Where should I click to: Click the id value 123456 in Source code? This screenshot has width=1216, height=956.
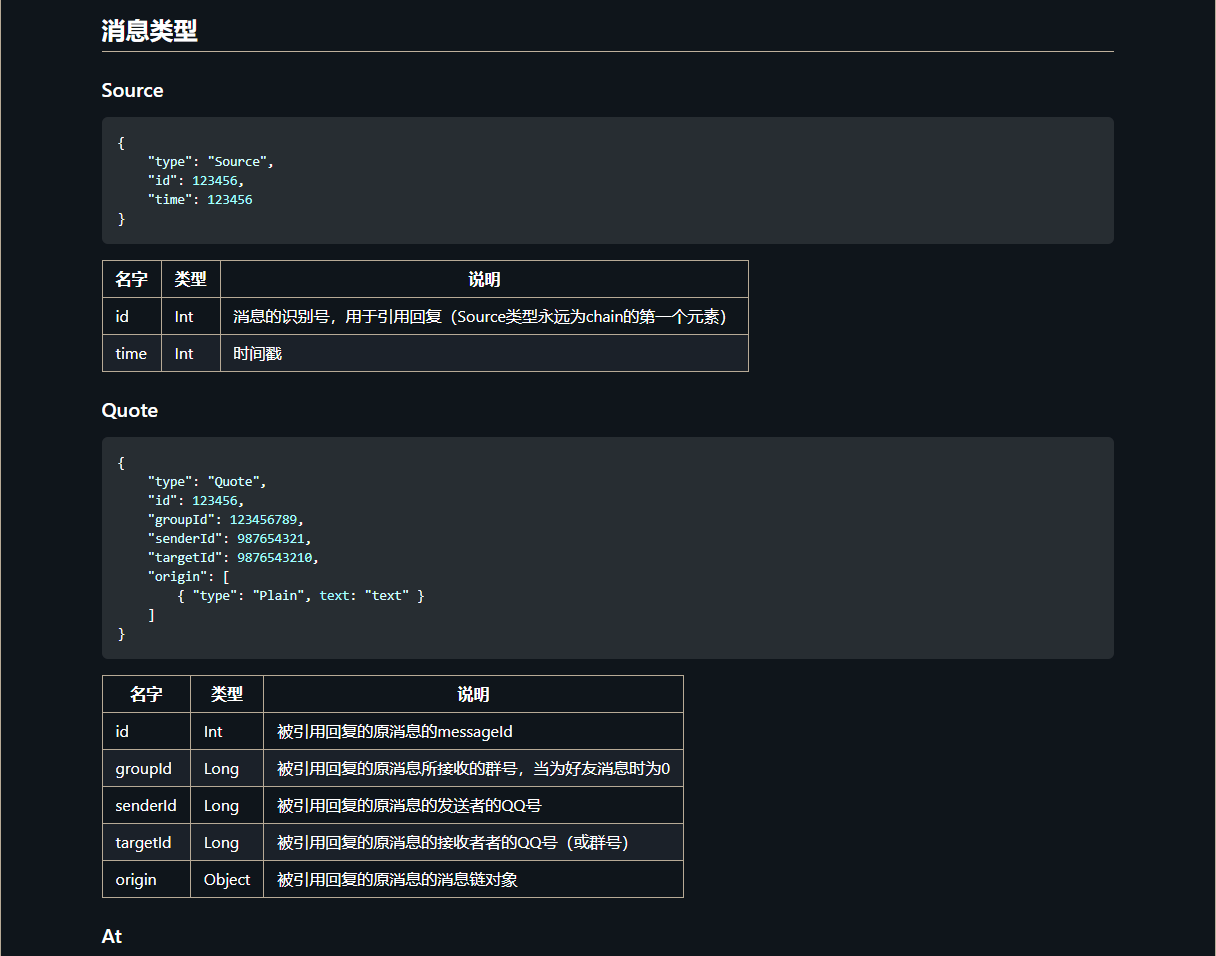tap(215, 180)
